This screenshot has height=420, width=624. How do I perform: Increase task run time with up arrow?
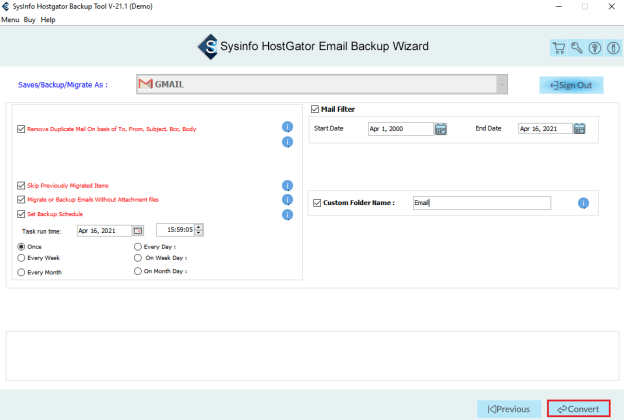tap(199, 227)
